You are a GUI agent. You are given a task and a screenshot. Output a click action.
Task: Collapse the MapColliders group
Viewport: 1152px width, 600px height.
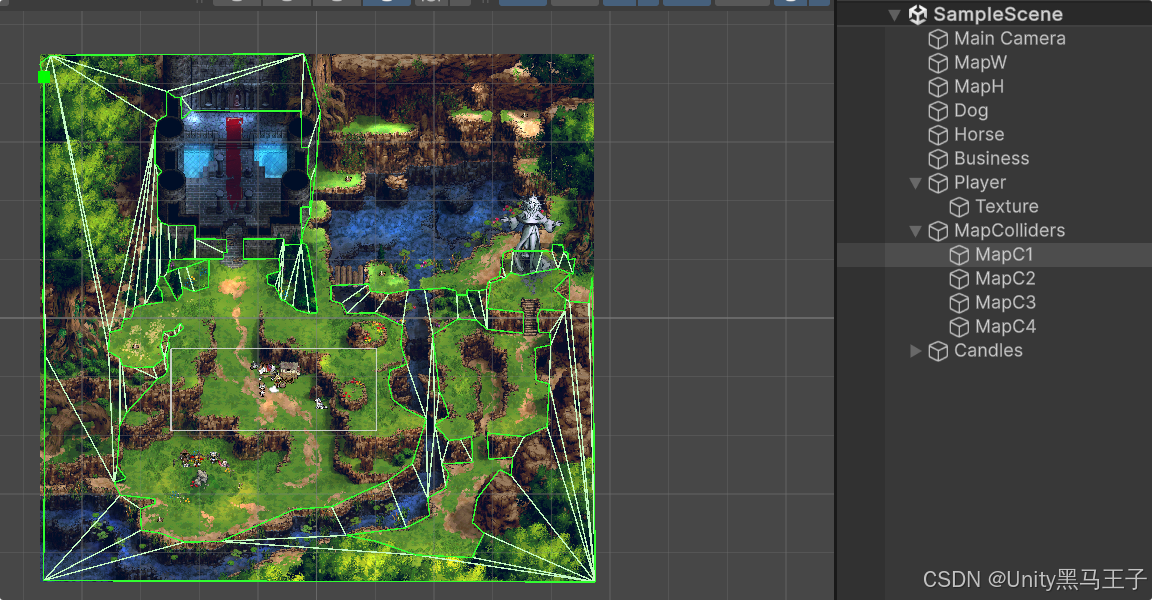(915, 231)
